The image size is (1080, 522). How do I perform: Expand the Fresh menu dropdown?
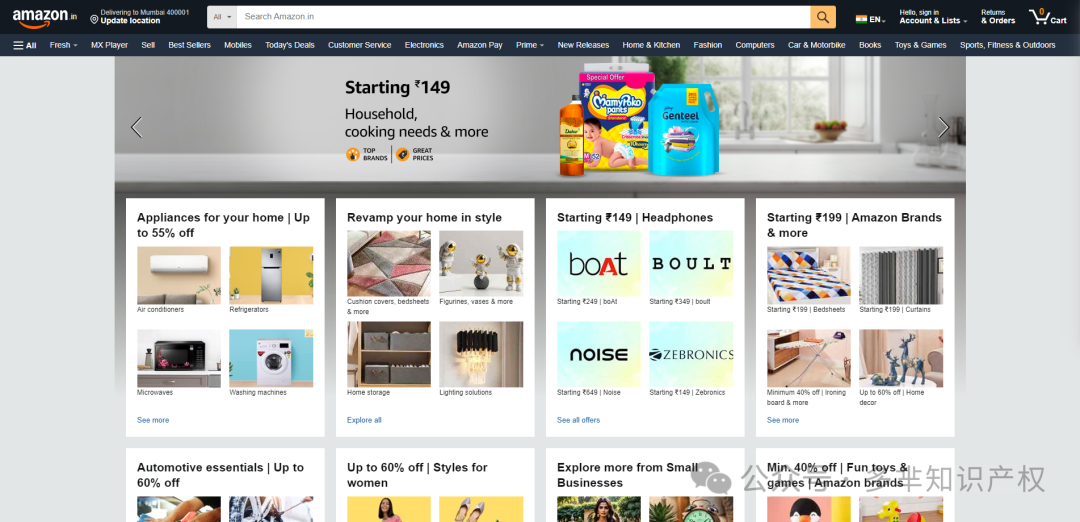click(x=63, y=45)
